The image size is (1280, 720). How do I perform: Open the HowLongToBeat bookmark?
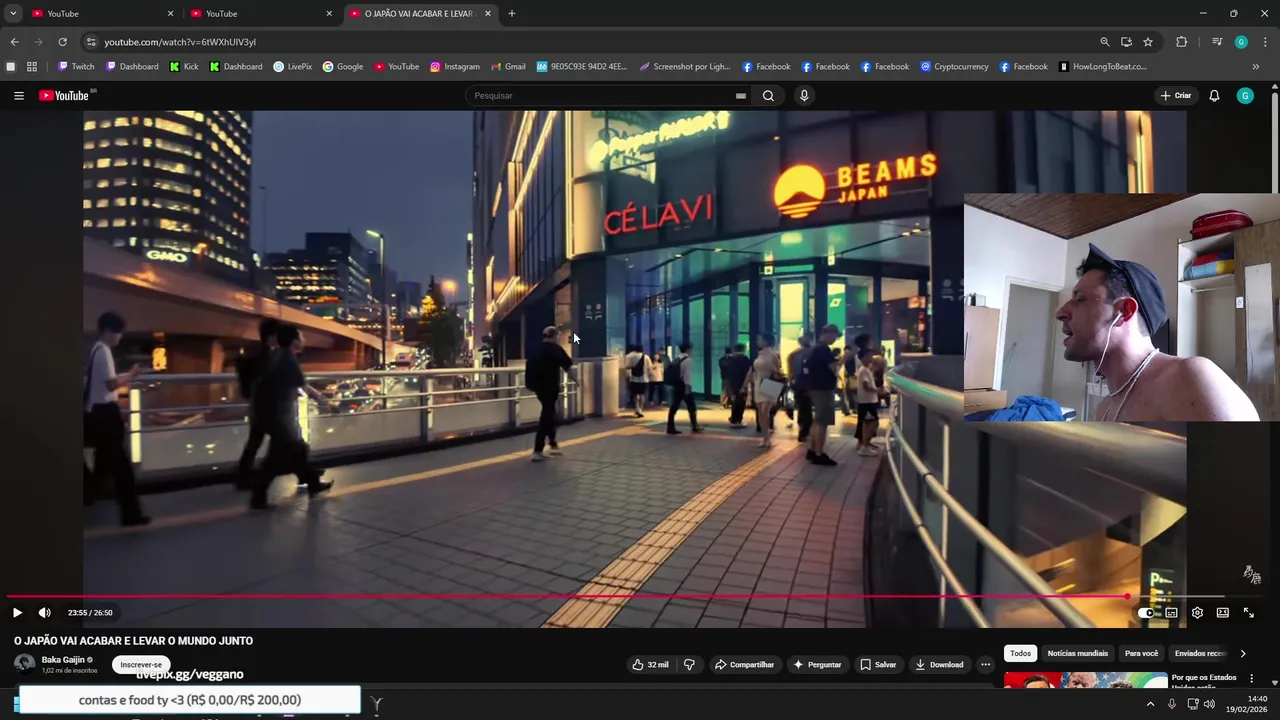tap(1102, 67)
